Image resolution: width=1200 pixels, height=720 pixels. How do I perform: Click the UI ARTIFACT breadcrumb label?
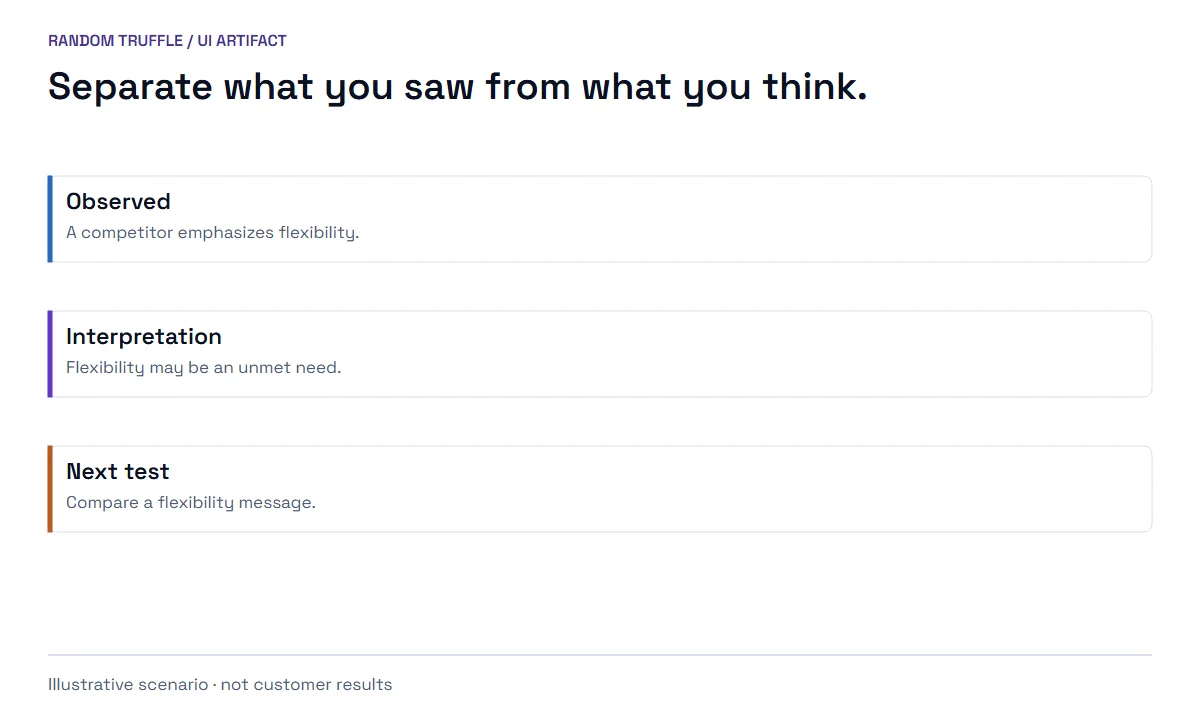(242, 41)
